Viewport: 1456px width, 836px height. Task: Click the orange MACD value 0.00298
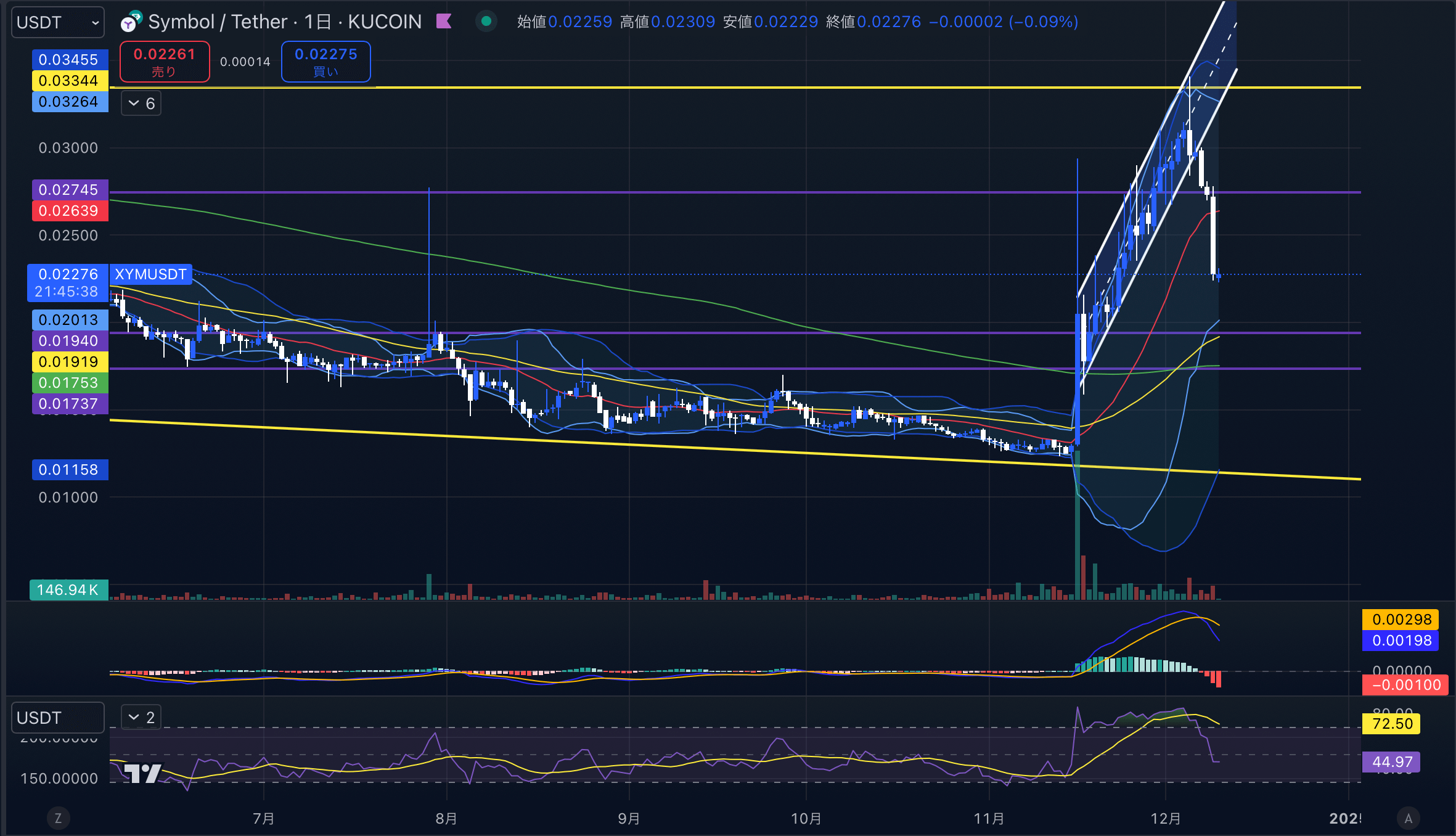pyautogui.click(x=1401, y=620)
